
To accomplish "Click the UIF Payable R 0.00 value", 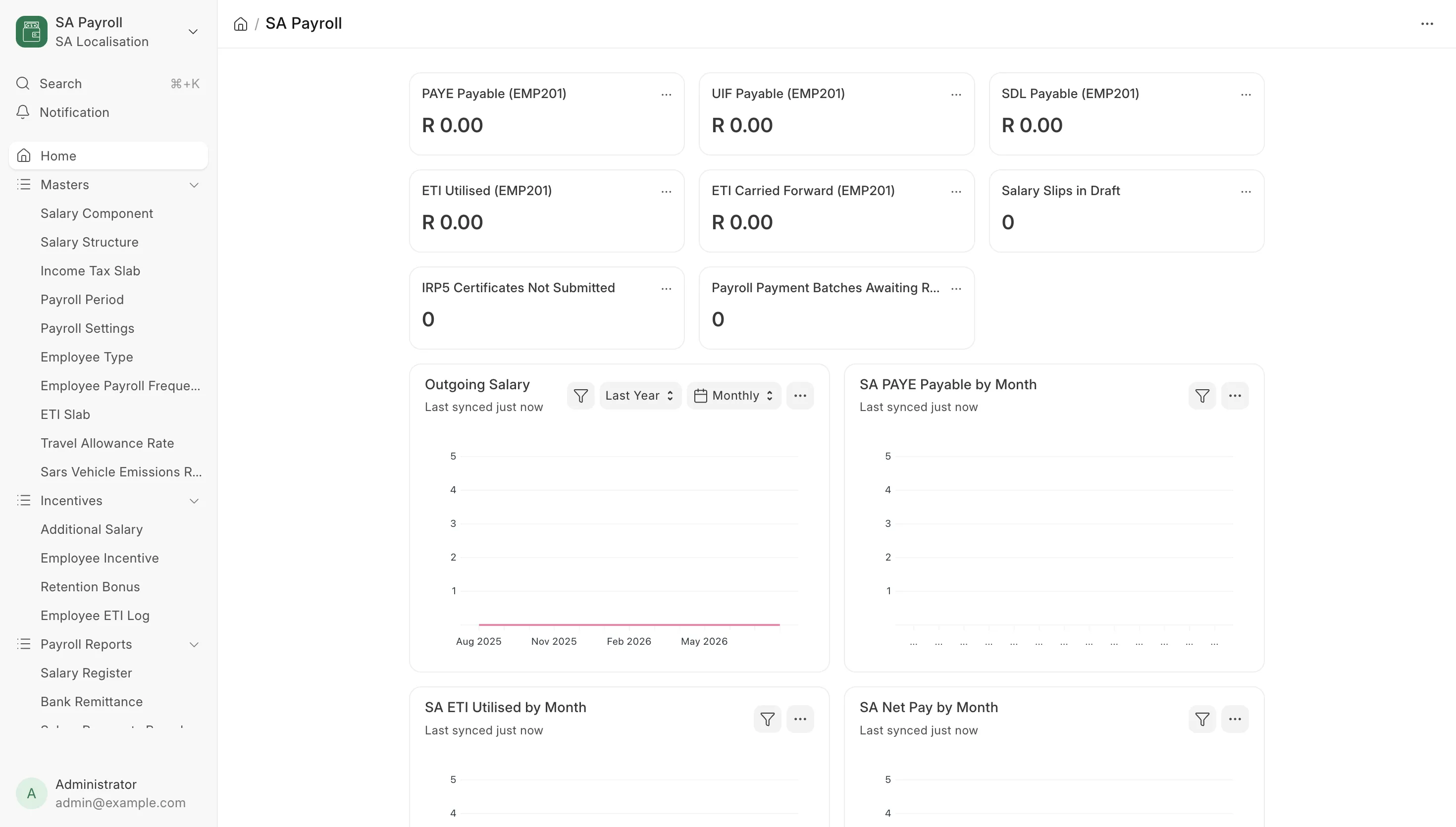I will click(742, 125).
